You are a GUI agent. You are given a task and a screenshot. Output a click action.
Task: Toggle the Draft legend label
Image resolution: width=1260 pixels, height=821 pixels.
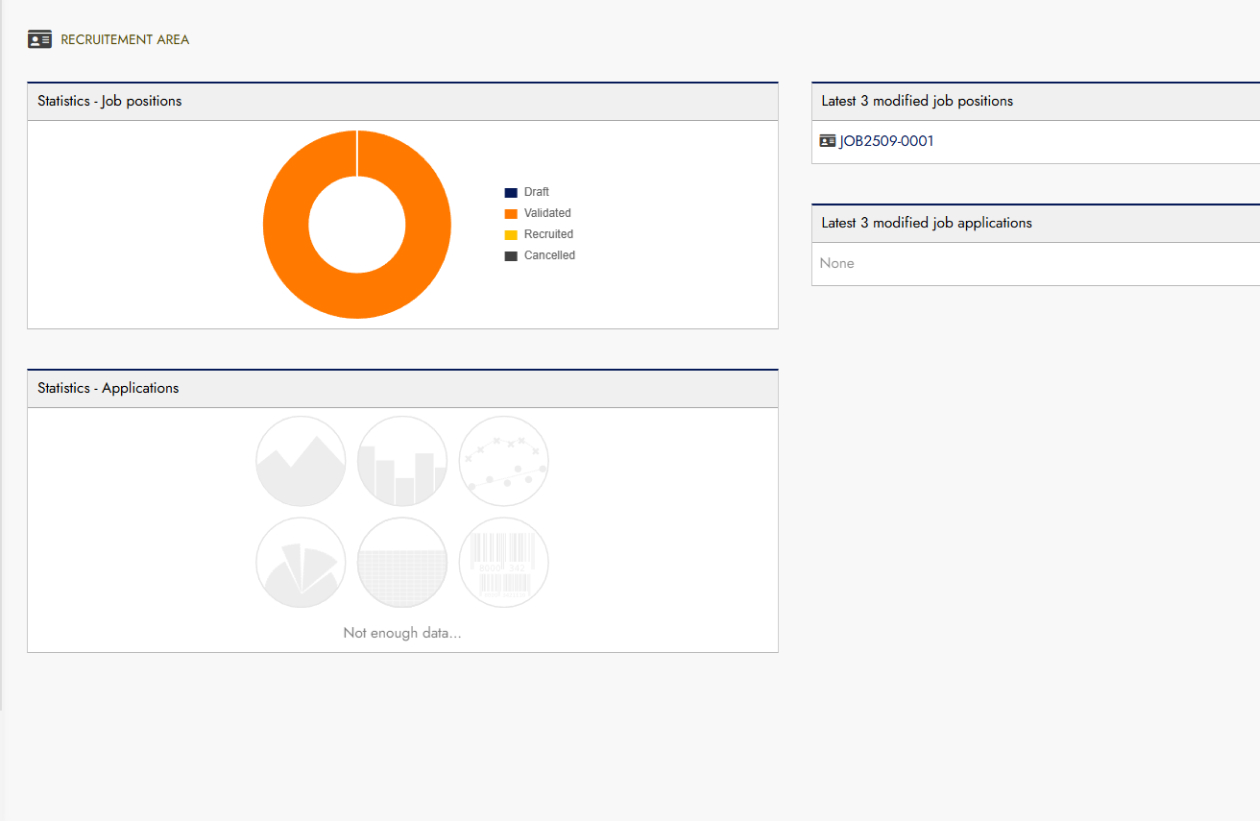coord(536,192)
